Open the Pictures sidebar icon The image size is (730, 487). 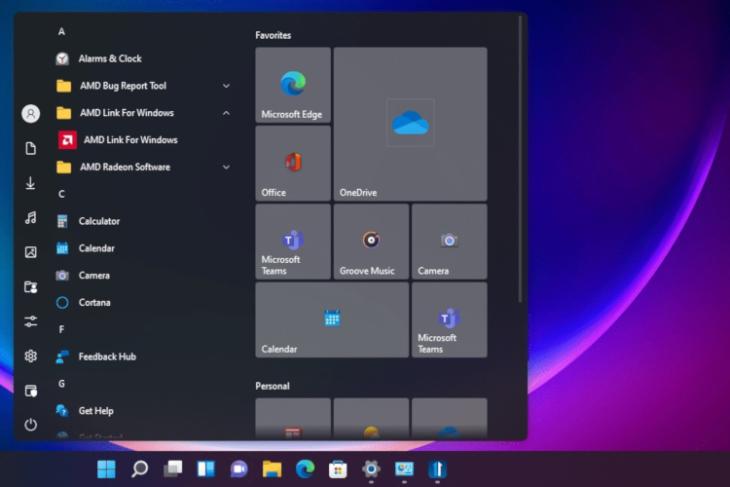click(x=31, y=252)
